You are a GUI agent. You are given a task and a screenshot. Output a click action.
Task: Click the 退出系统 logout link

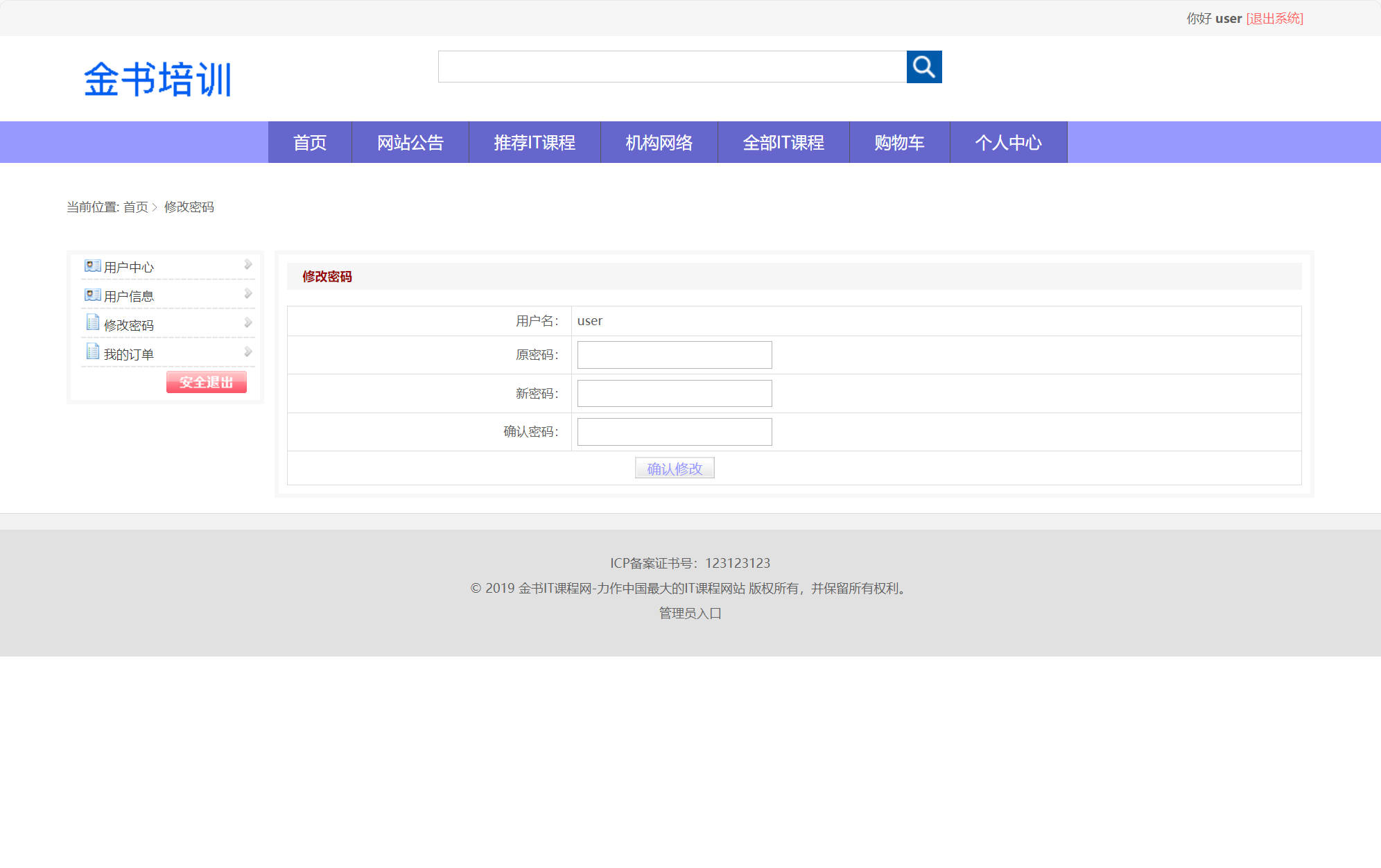(x=1274, y=18)
